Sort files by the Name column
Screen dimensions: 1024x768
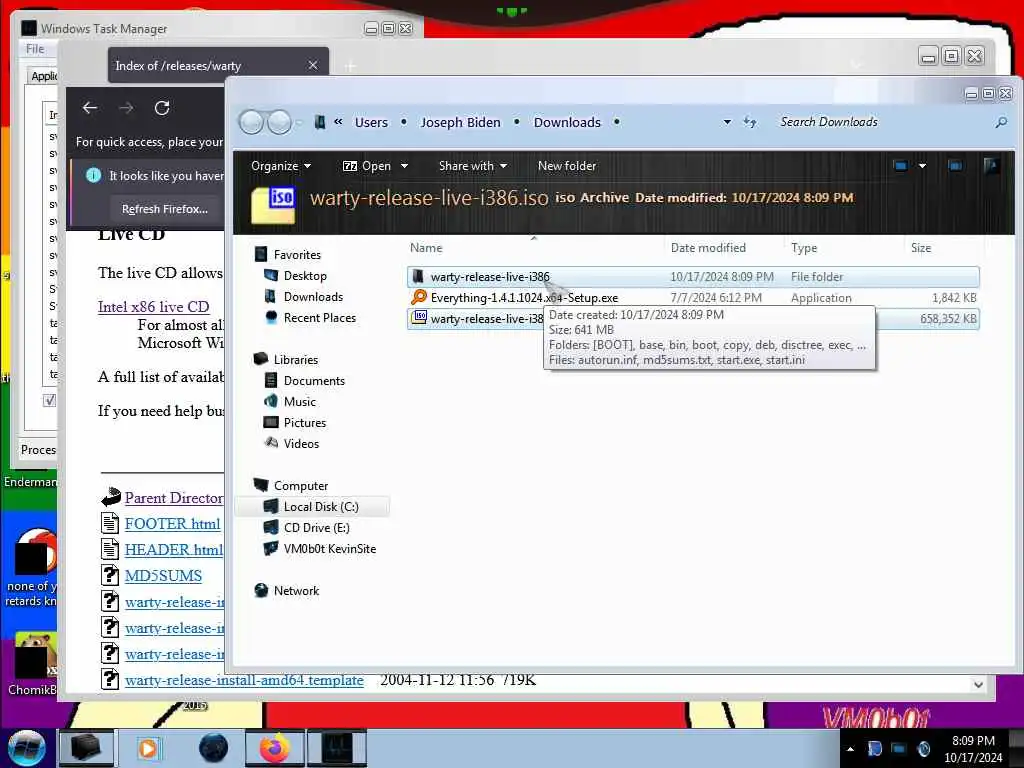coord(426,248)
